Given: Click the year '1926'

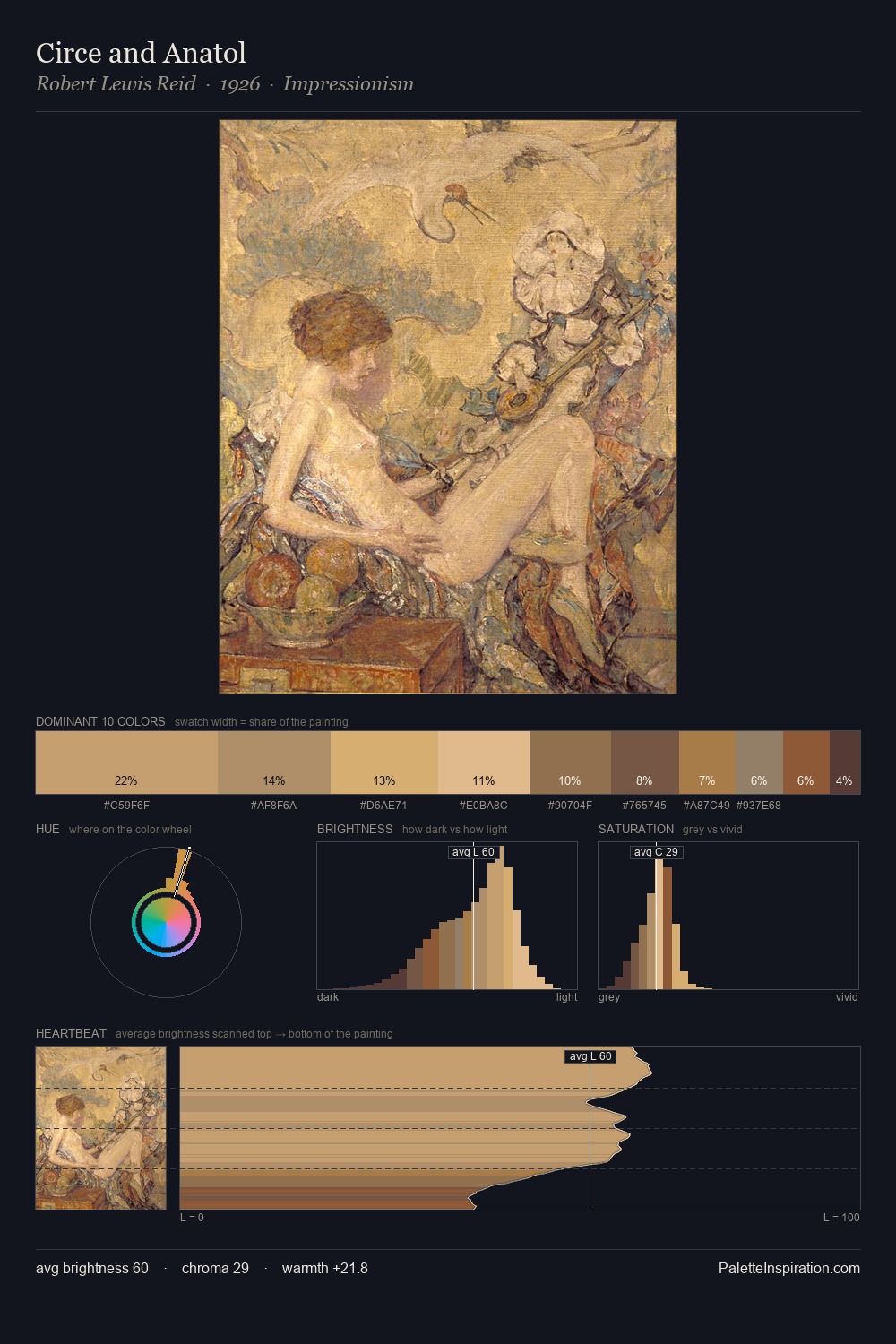Looking at the screenshot, I should click(x=239, y=84).
